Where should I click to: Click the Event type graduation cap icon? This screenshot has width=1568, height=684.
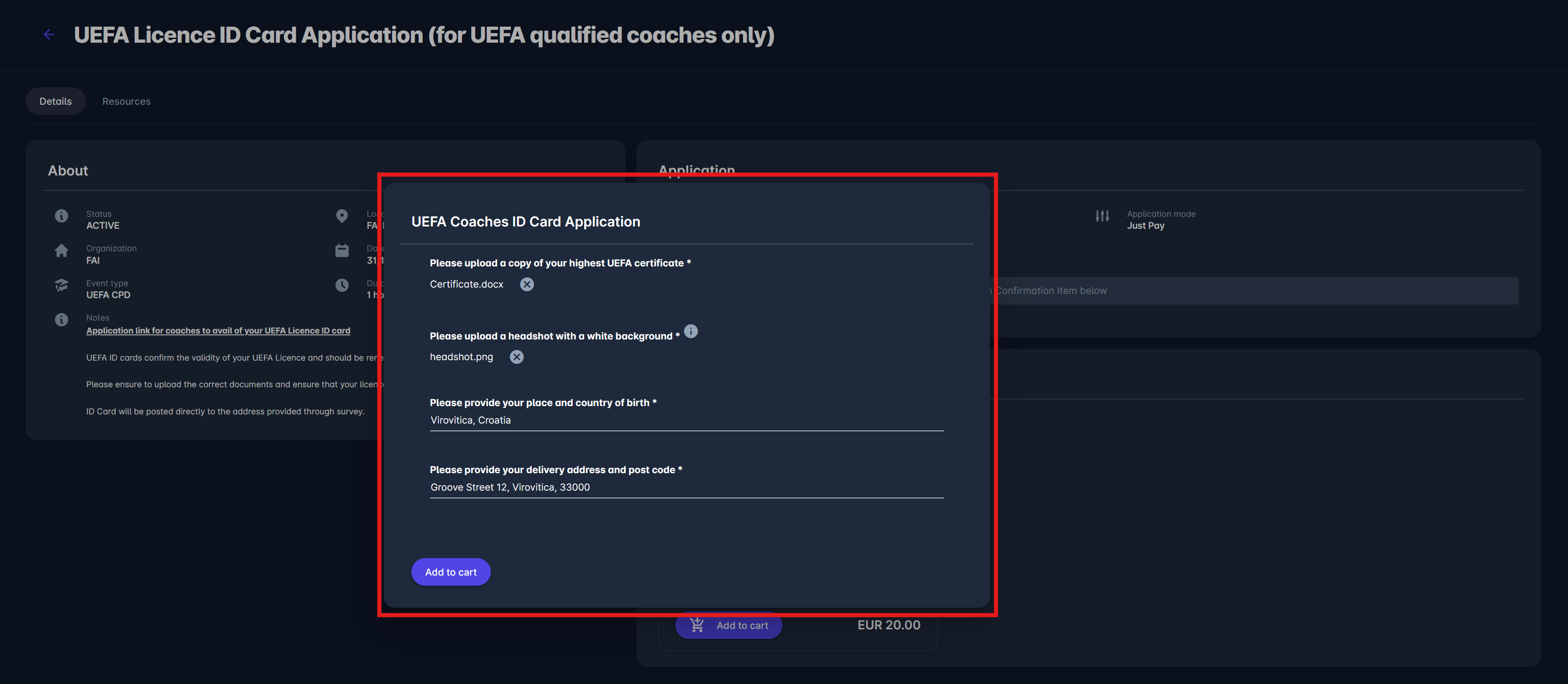[62, 285]
